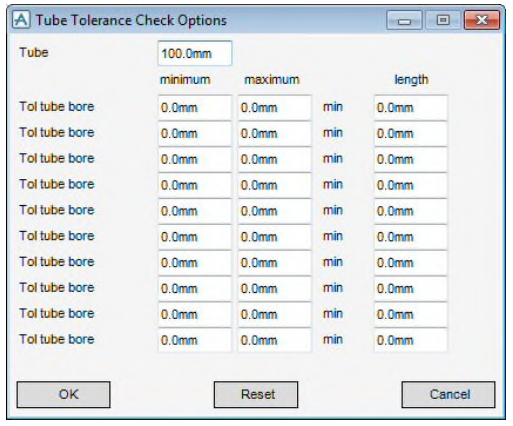This screenshot has width=513, height=426.
Task: Click seventh row min length field
Action: (410, 263)
